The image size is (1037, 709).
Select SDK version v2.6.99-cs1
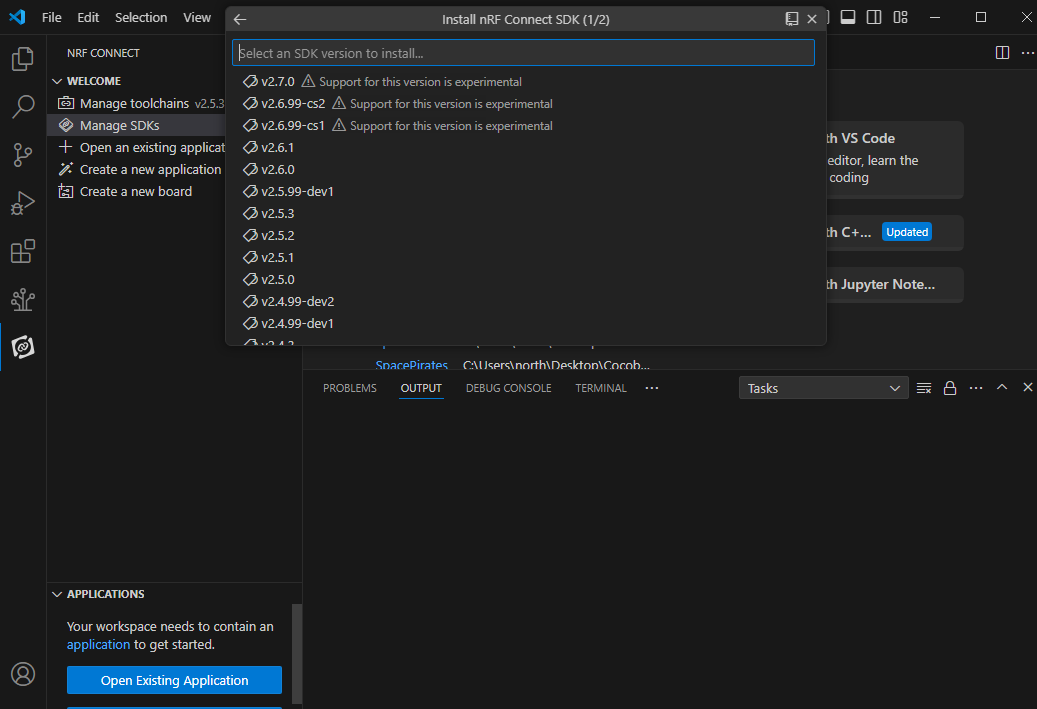(526, 126)
